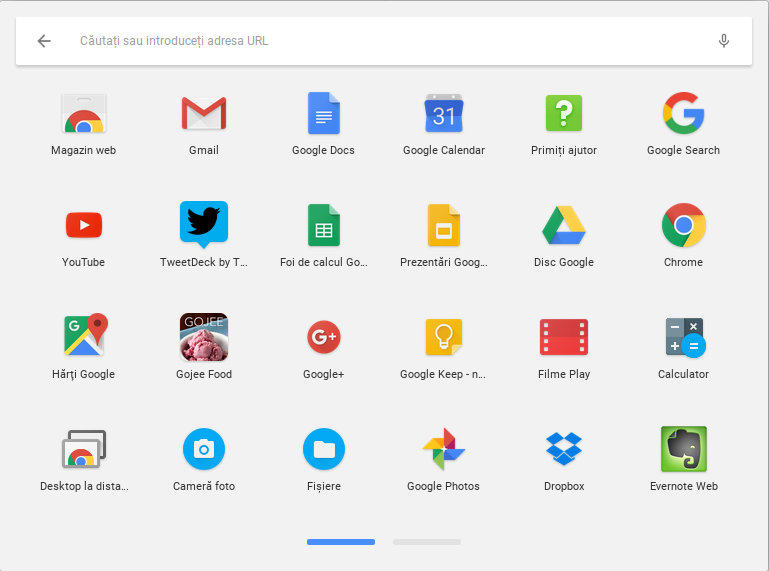Open Hărți Google maps
The height and width of the screenshot is (571, 769).
click(x=85, y=335)
